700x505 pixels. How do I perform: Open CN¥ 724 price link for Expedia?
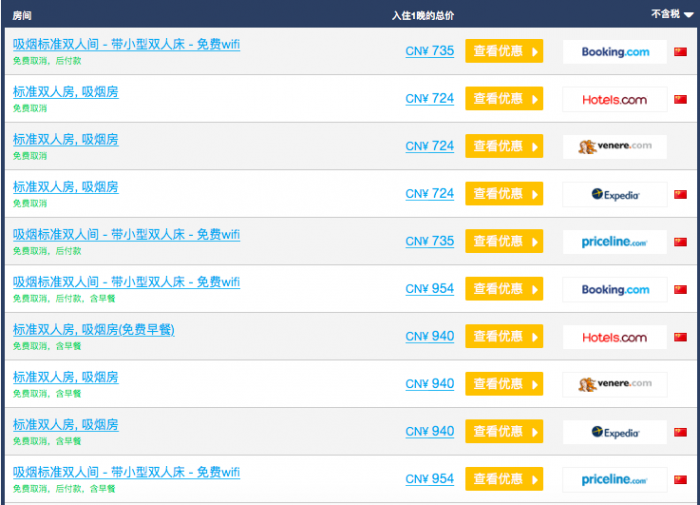(429, 193)
